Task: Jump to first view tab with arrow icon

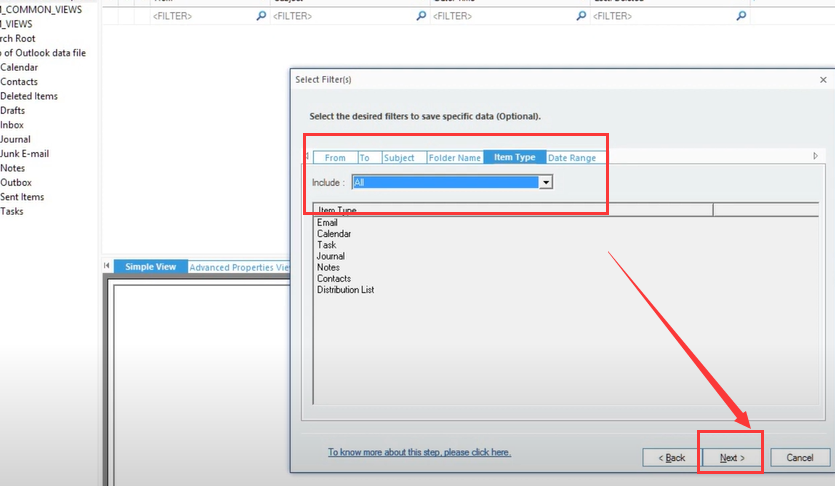Action: pyautogui.click(x=107, y=266)
